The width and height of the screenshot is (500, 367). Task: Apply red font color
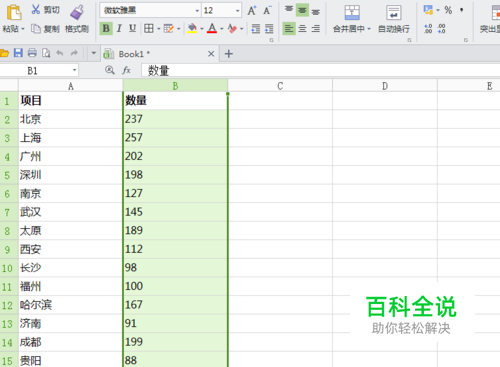tap(212, 29)
